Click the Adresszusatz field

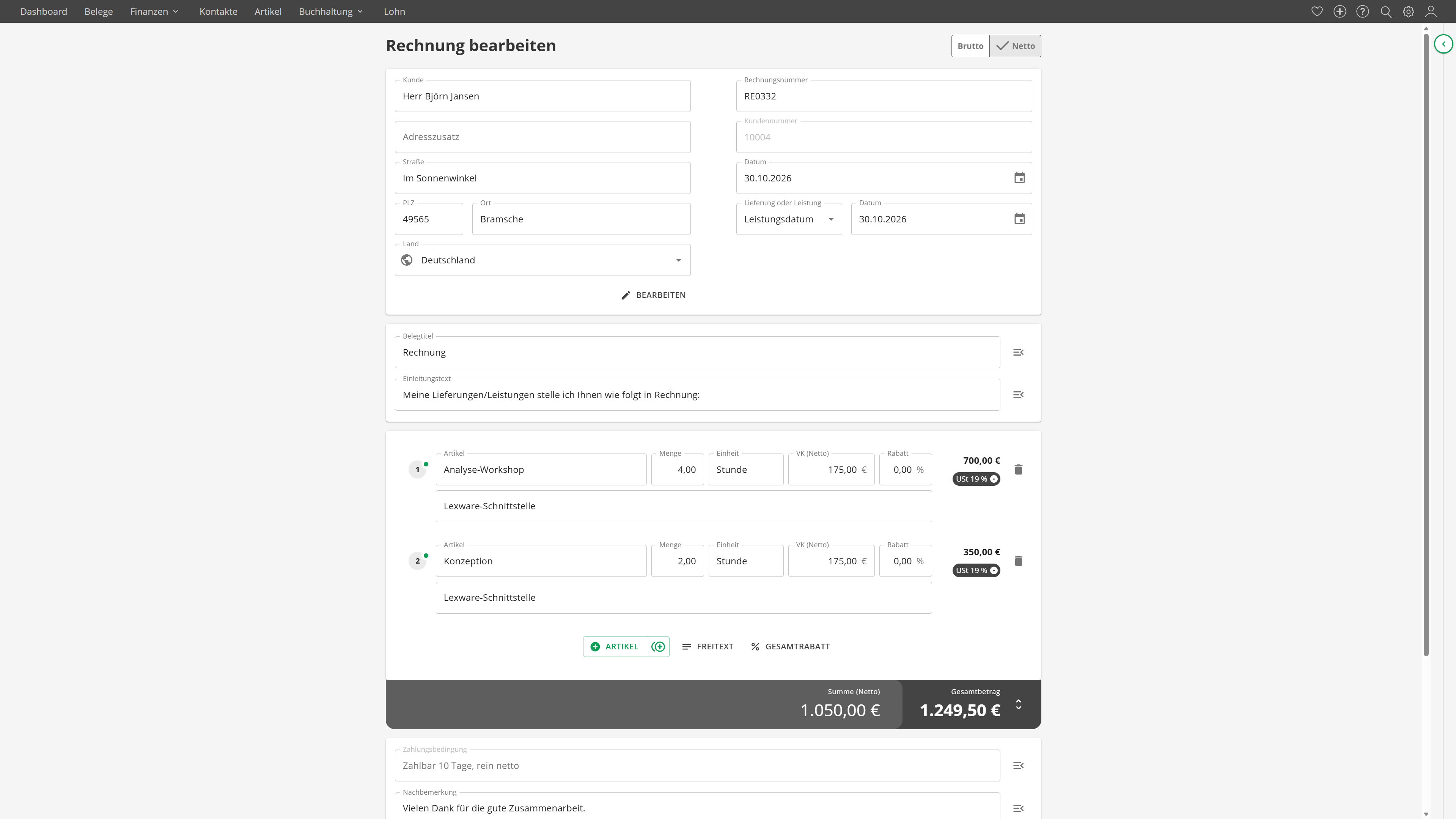(542, 137)
